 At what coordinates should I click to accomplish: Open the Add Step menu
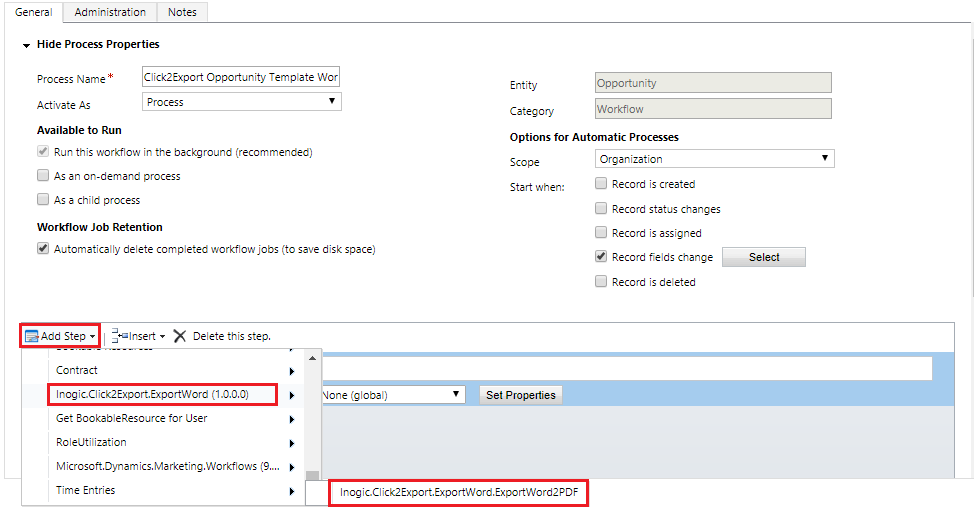click(60, 336)
